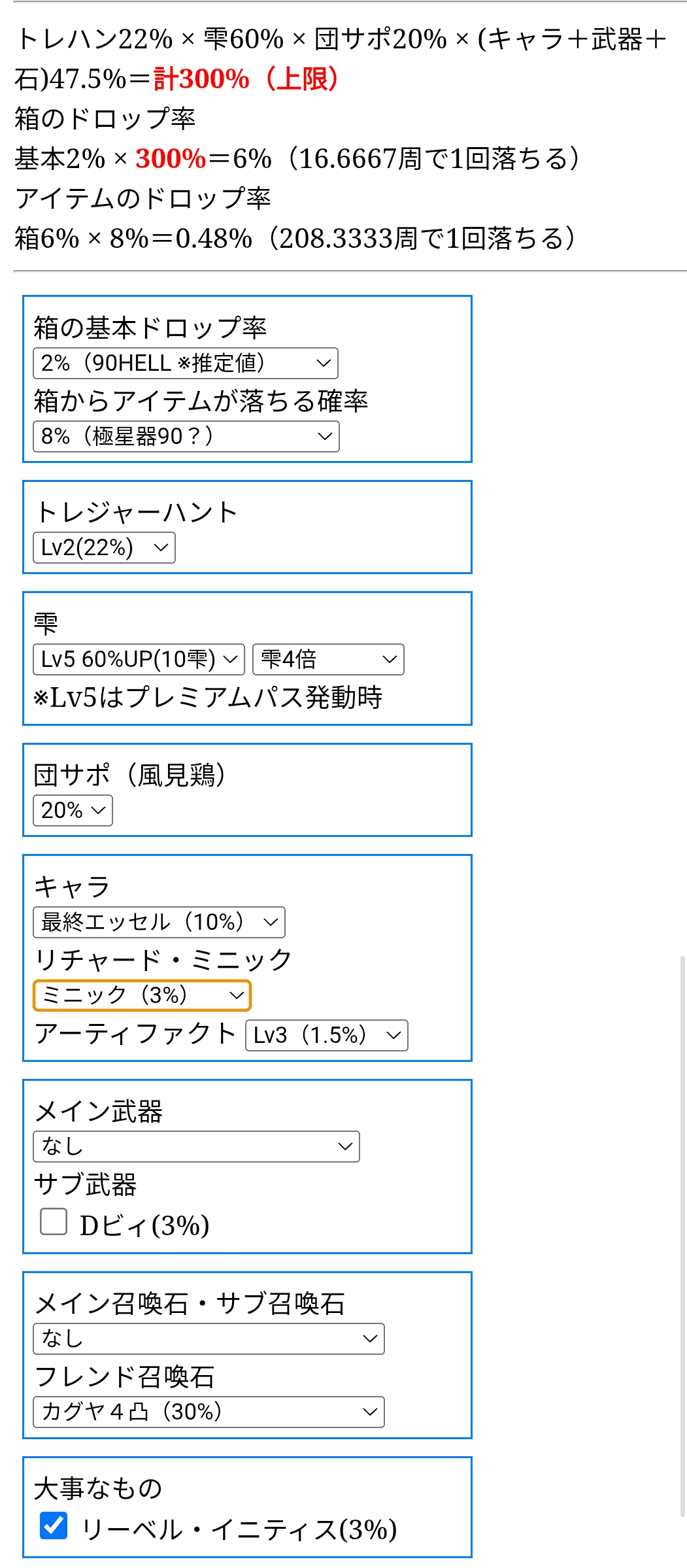Expand the トレジャーハント Lv2(22%) dropdown

tap(104, 547)
